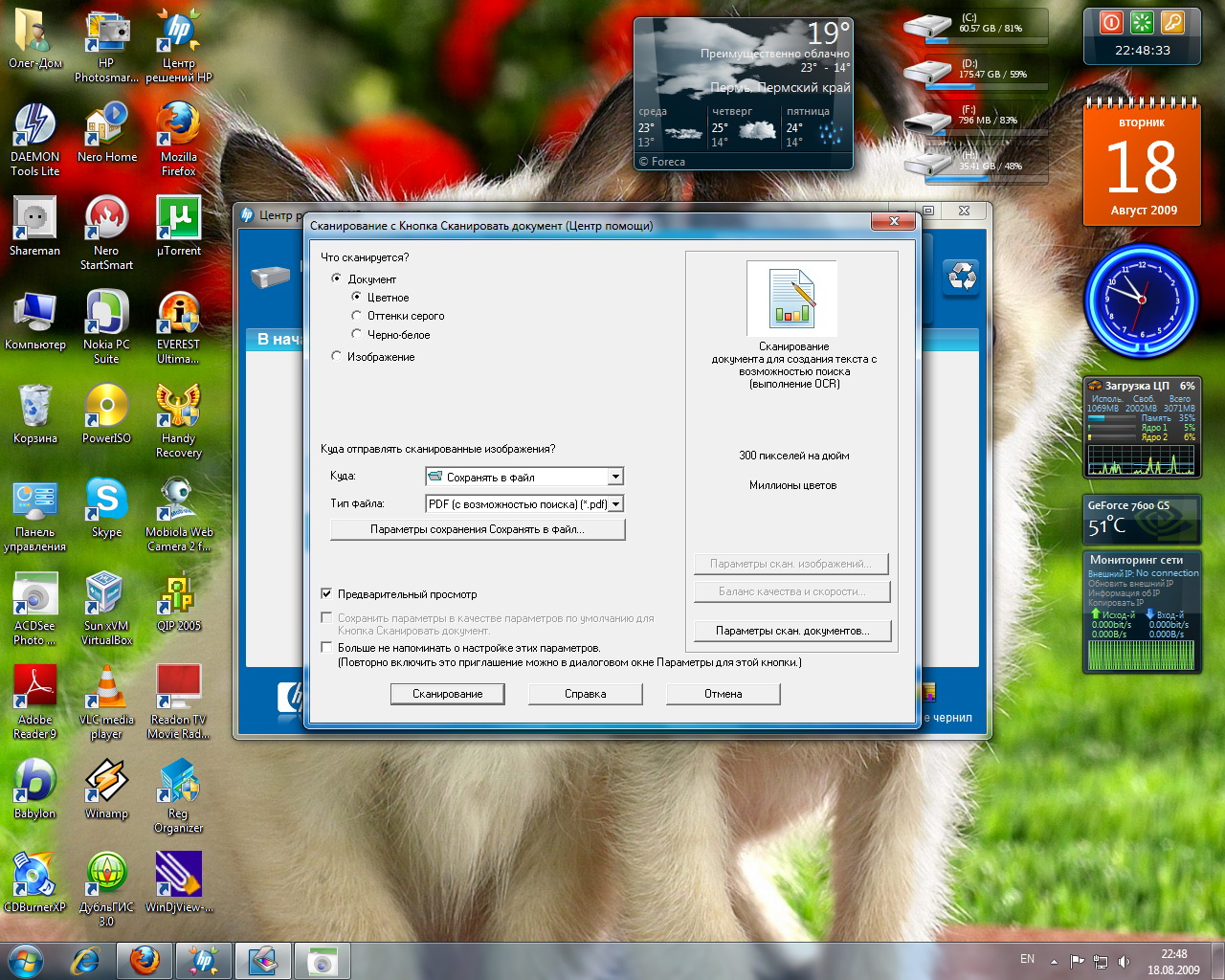
Task: Open Mobiola Web Camera icon
Action: (178, 516)
